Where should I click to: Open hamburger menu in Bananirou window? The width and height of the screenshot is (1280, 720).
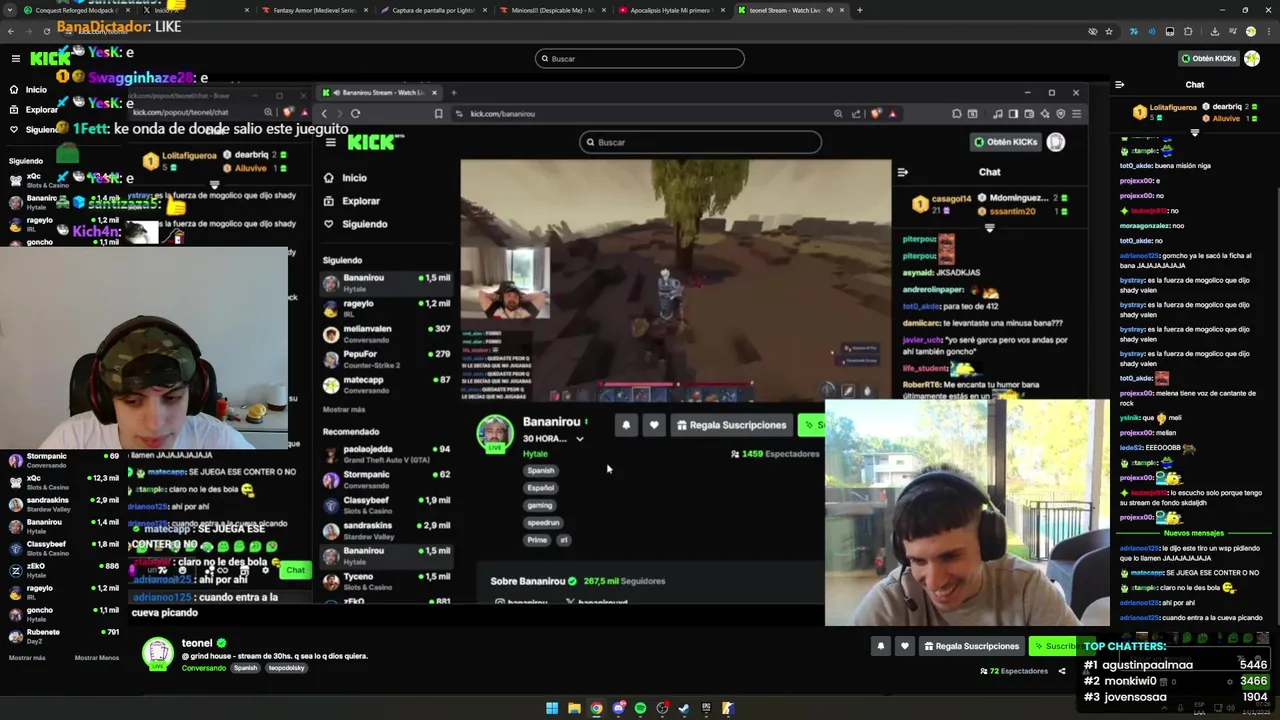pyautogui.click(x=330, y=142)
